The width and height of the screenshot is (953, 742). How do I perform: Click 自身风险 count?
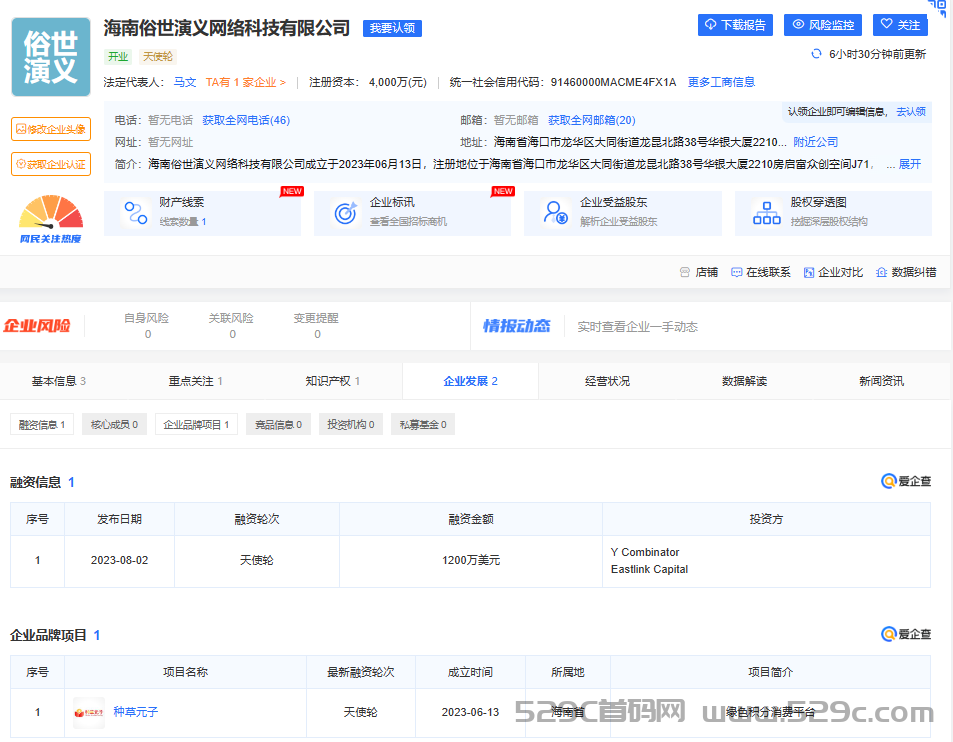pos(148,334)
